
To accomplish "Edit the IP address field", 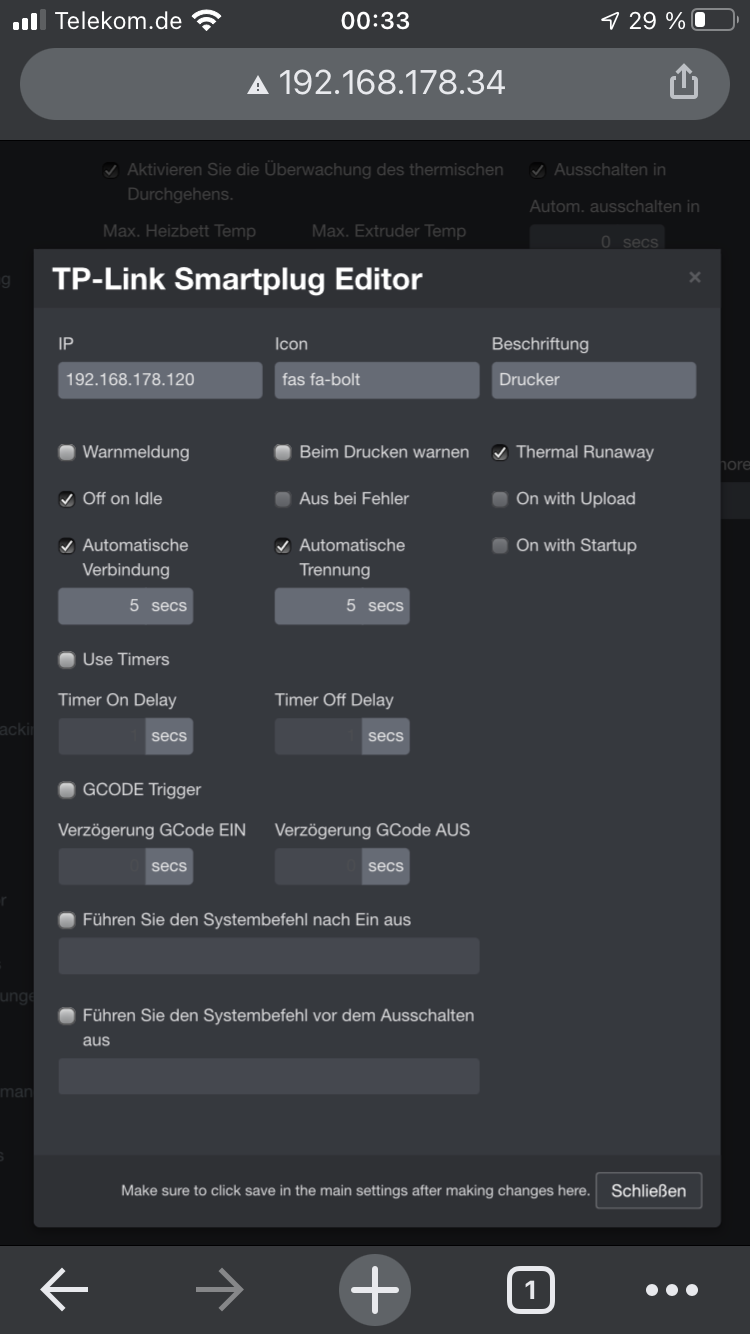I will 160,380.
